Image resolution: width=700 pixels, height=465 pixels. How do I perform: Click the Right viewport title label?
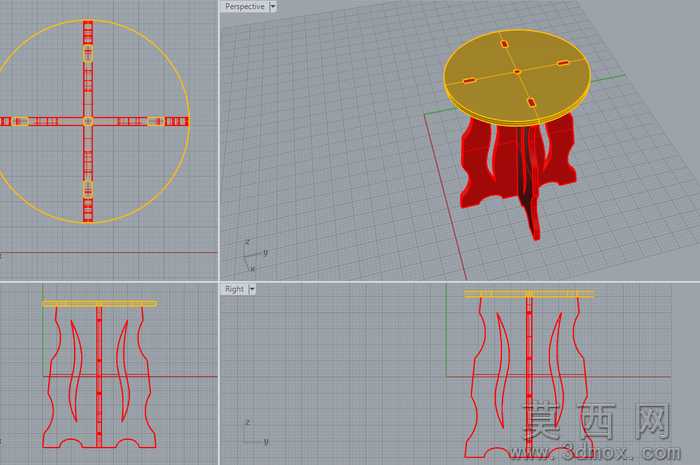pyautogui.click(x=234, y=289)
